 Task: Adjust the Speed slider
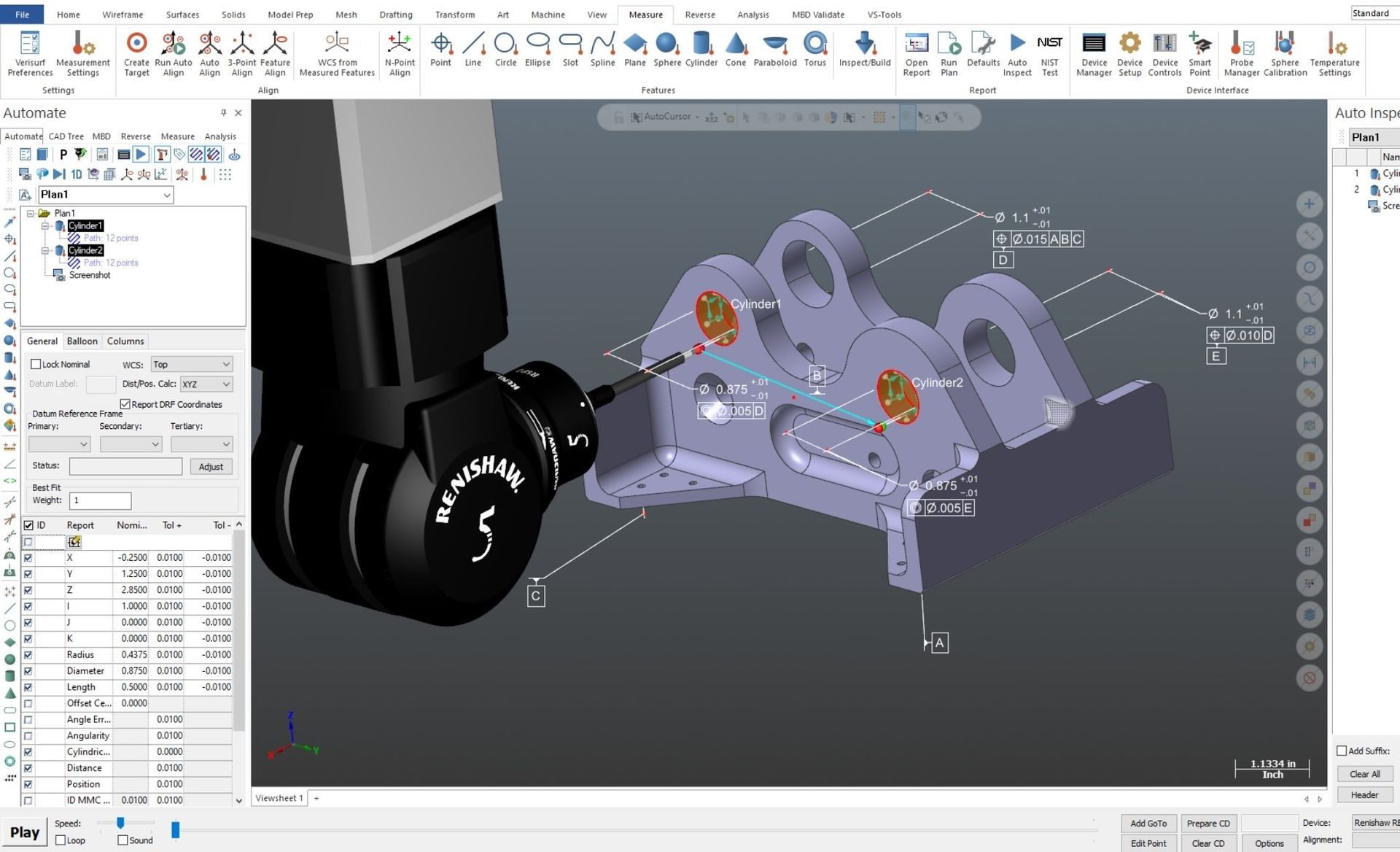pyautogui.click(x=120, y=823)
